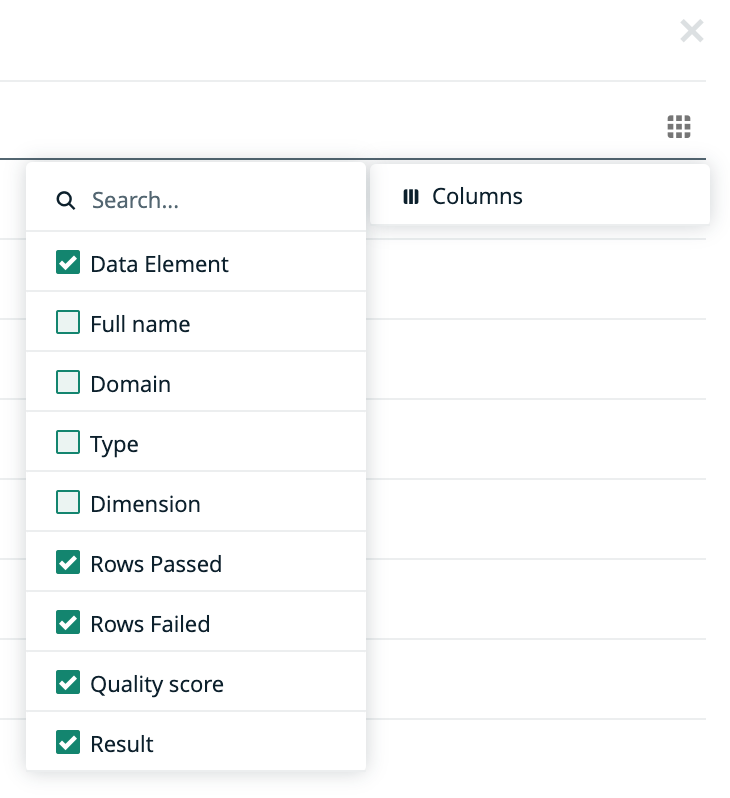Enable the Dimension column checkbox

tap(68, 503)
